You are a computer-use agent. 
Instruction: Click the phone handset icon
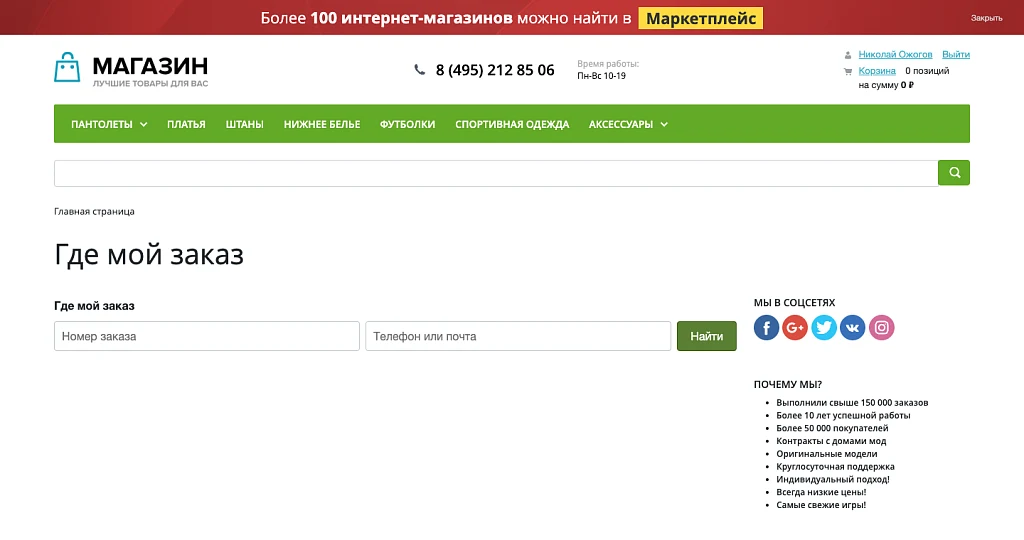(x=419, y=69)
